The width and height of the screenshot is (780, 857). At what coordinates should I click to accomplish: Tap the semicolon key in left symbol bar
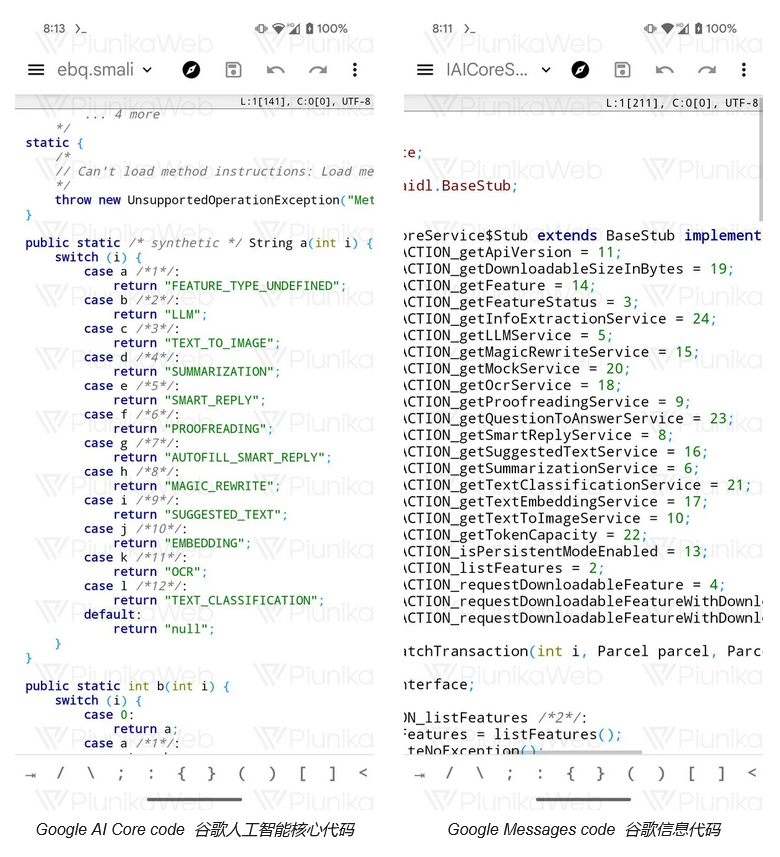coord(121,773)
